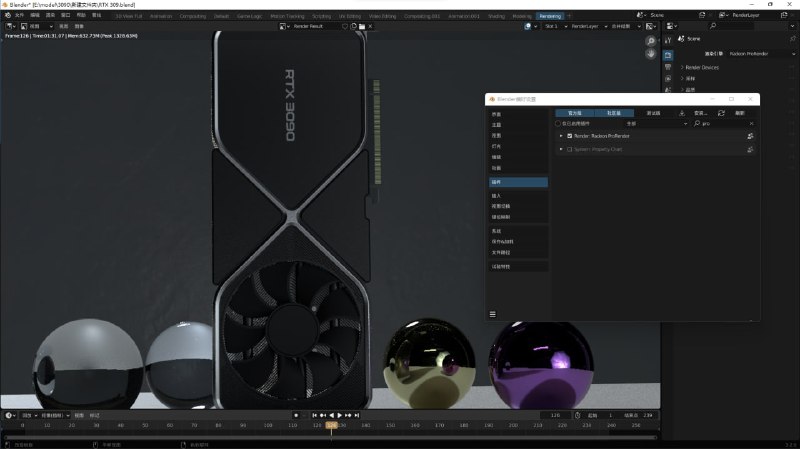Switch to the Motion Tracking workspace tab
This screenshot has height=449, width=800.
click(x=287, y=16)
